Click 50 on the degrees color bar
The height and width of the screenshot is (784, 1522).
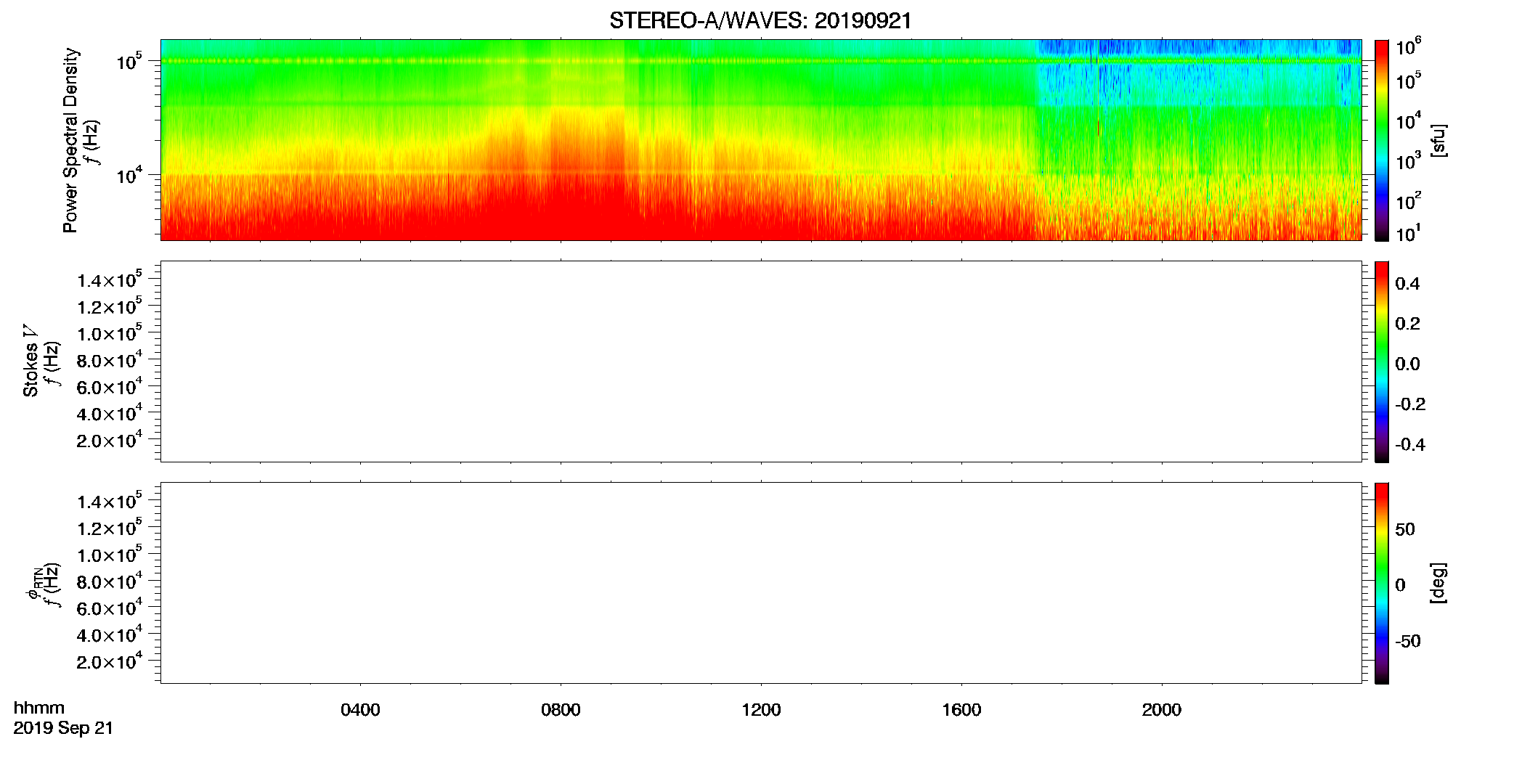[x=1405, y=529]
